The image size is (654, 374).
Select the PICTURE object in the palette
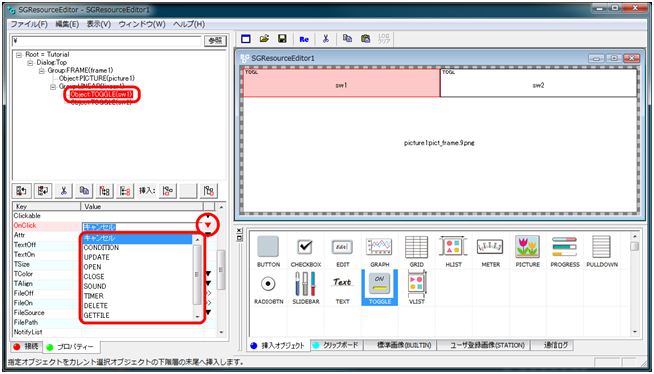[x=528, y=251]
